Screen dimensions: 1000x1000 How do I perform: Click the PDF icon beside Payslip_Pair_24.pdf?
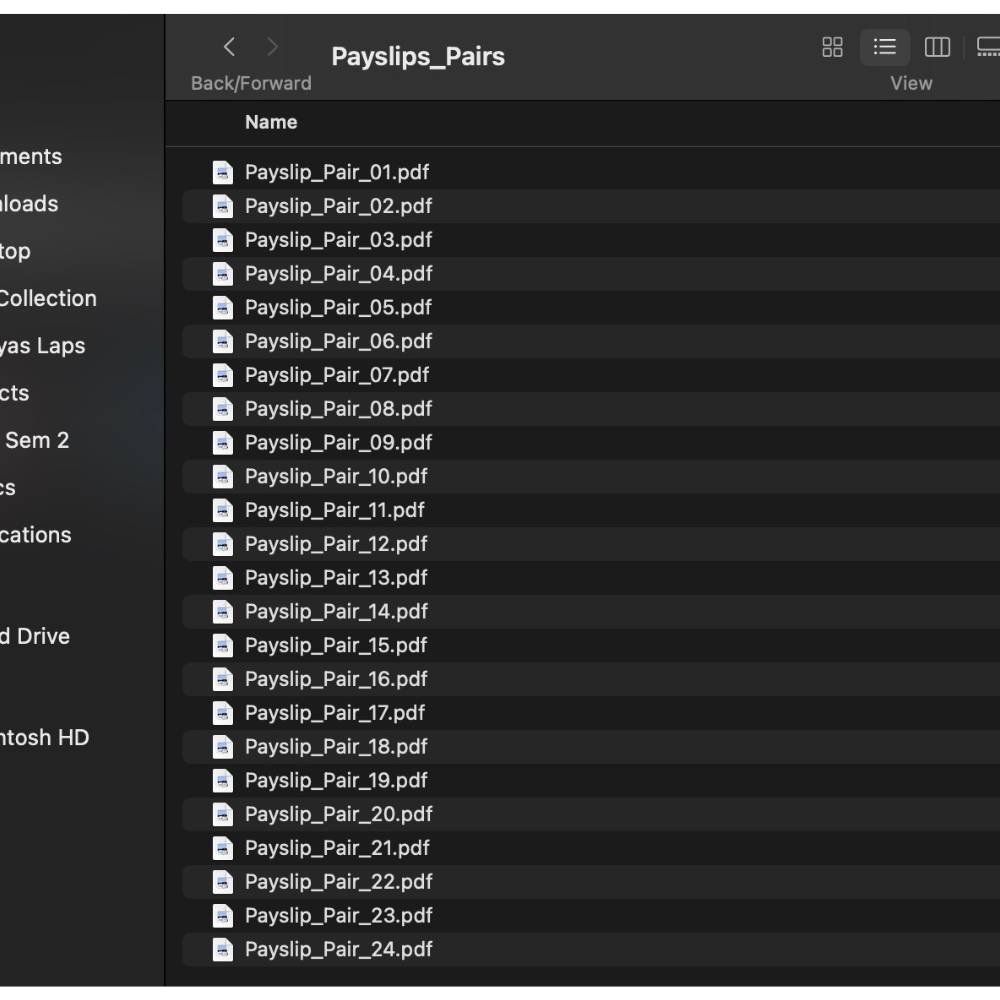point(222,949)
